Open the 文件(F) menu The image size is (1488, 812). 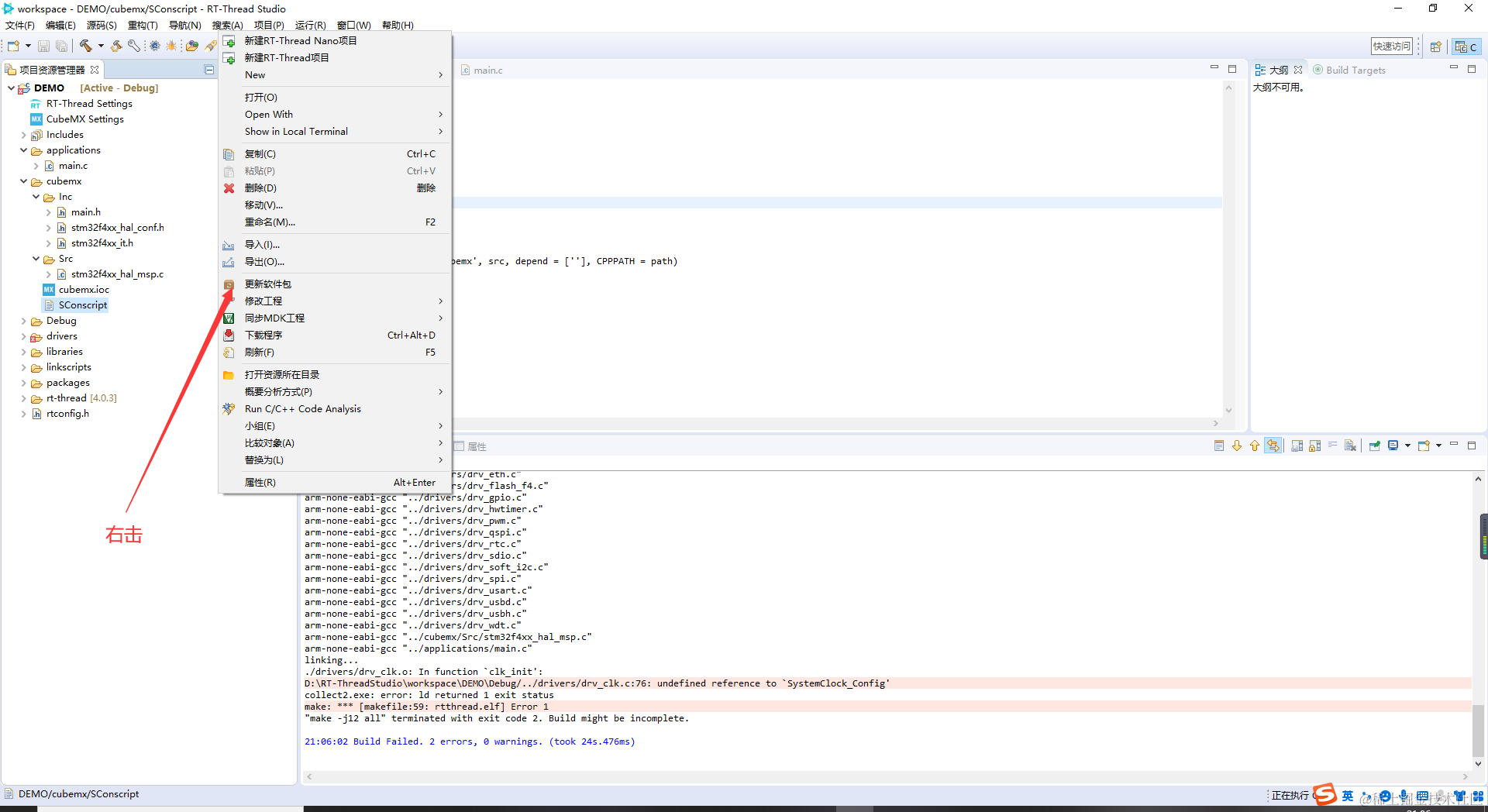coord(20,25)
